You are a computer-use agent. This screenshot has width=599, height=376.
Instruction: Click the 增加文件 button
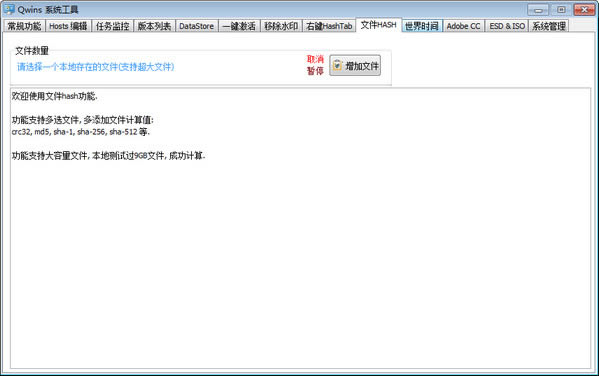355,65
